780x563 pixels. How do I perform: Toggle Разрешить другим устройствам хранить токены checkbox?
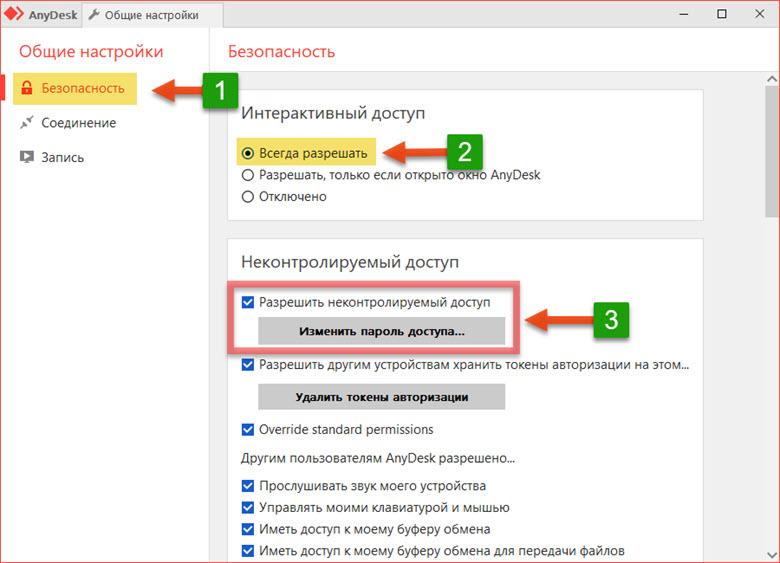pos(248,365)
